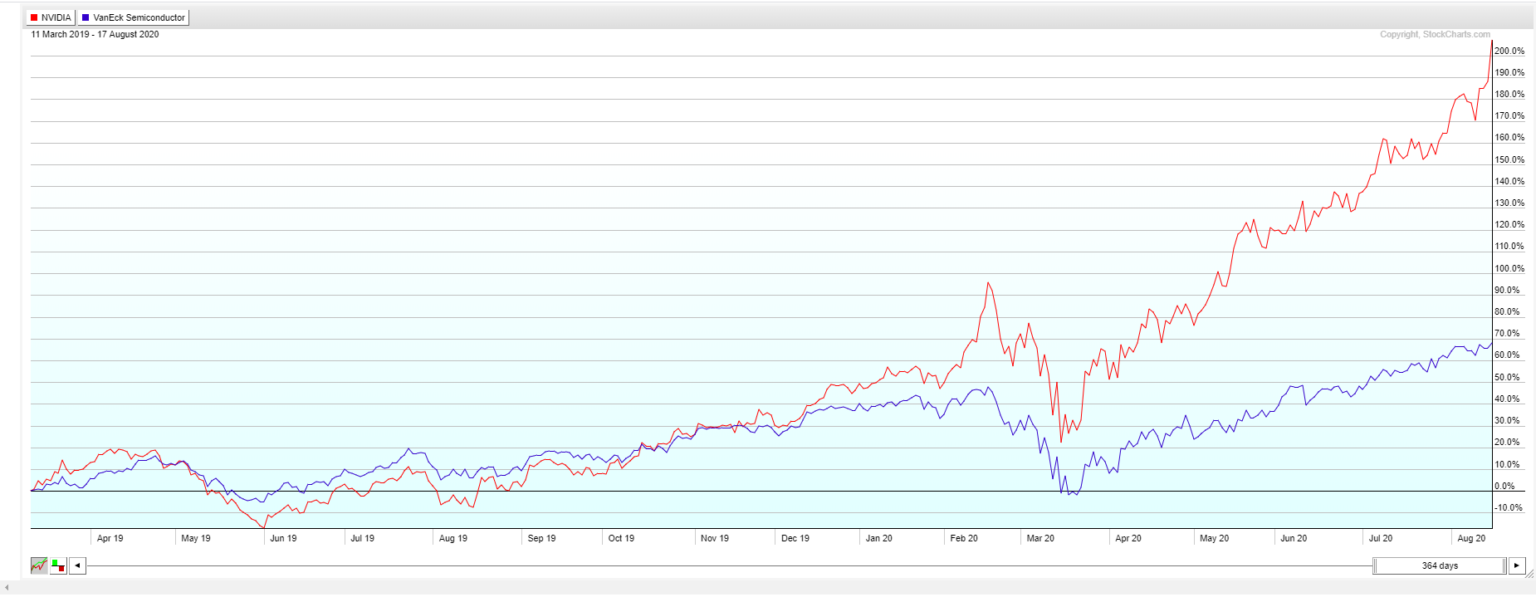
Task: Click the 'Sep 19' x-axis label
Action: coord(541,538)
